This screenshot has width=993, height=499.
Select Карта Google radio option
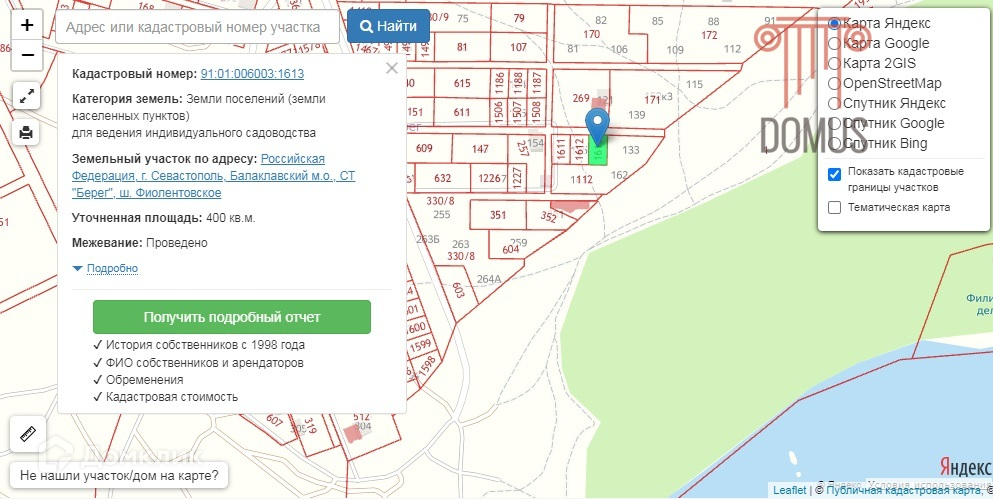coord(835,43)
